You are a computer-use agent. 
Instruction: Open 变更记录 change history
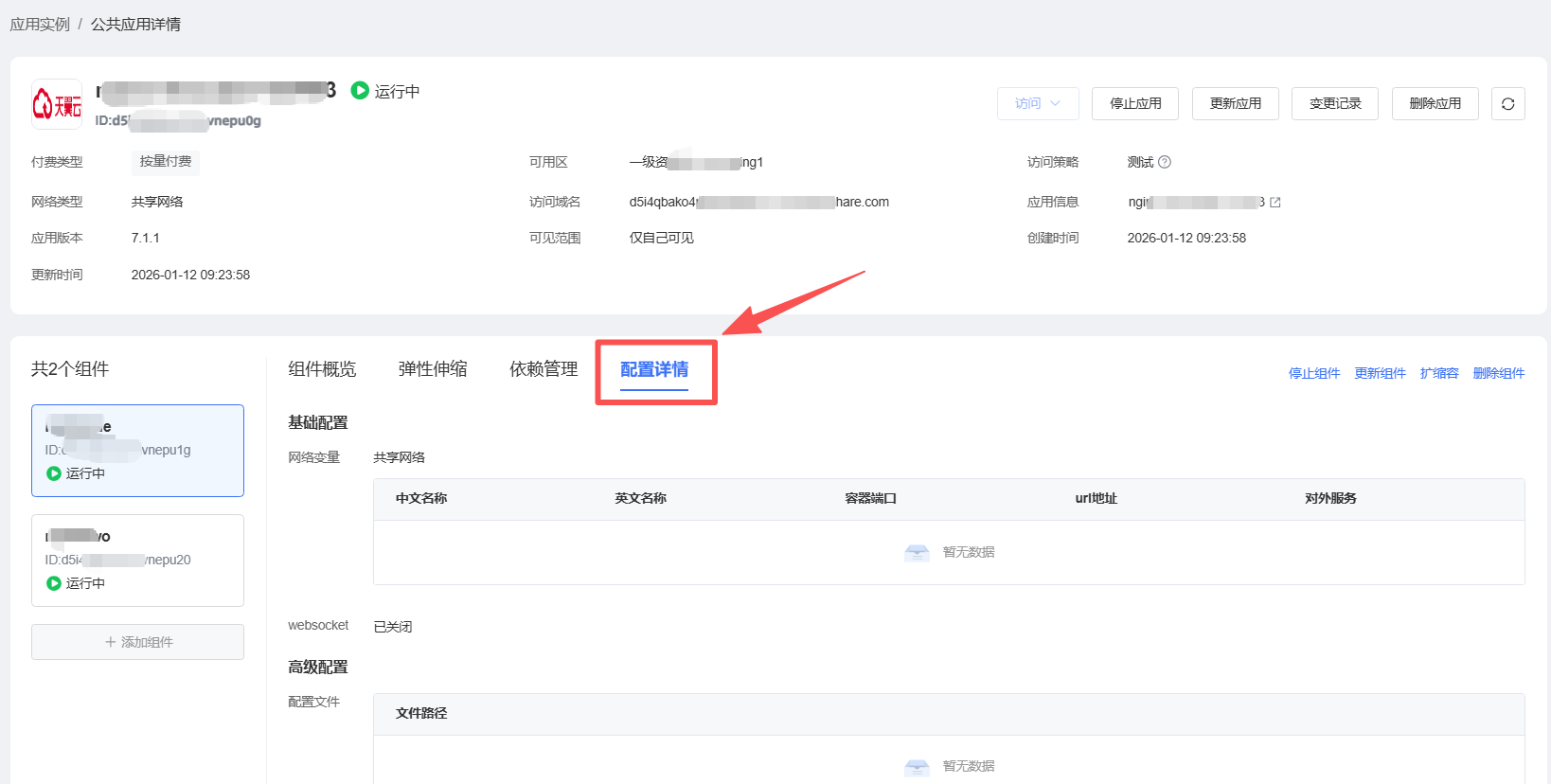[x=1334, y=104]
